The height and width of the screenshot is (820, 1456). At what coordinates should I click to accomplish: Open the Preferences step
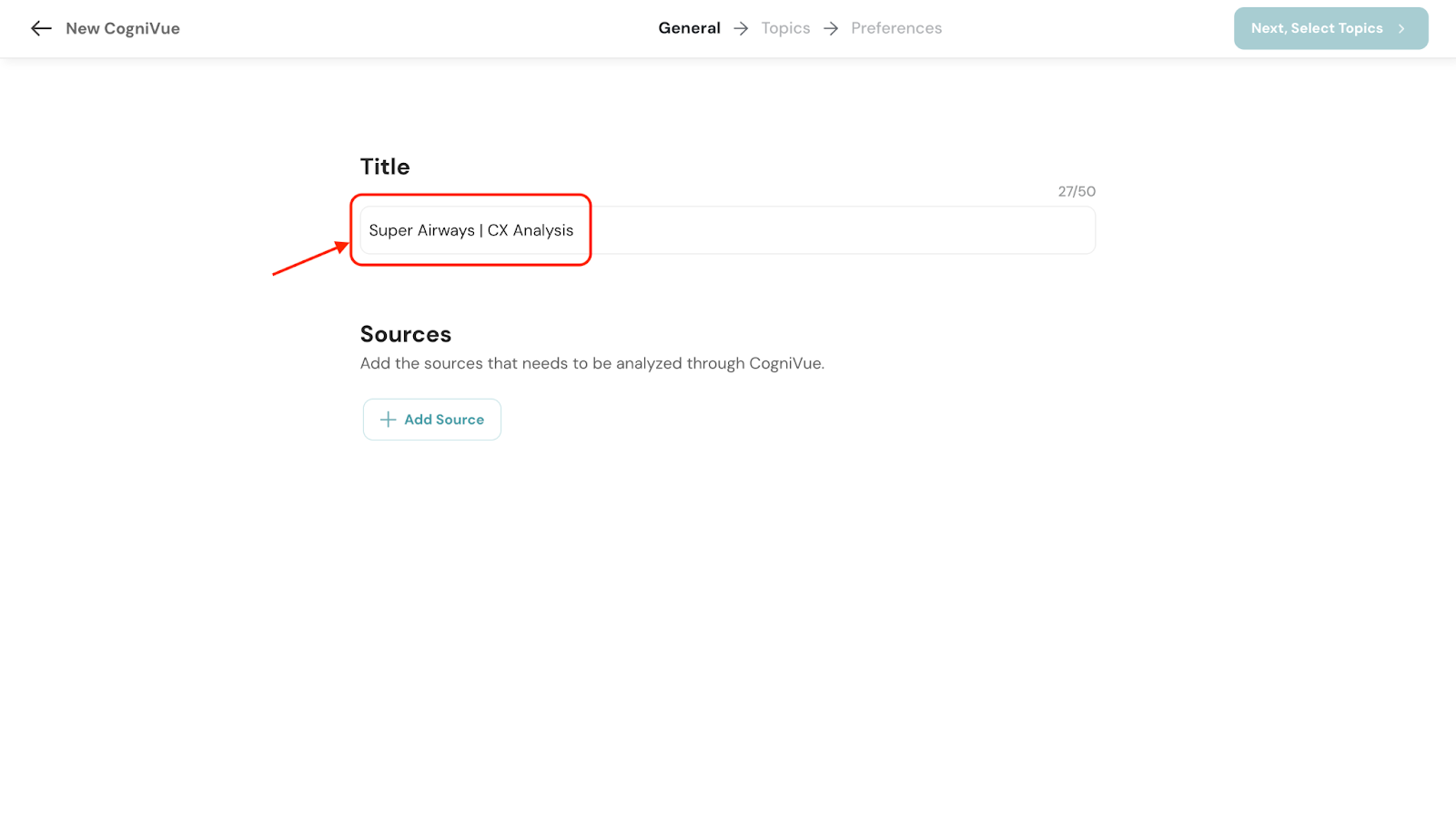(896, 28)
